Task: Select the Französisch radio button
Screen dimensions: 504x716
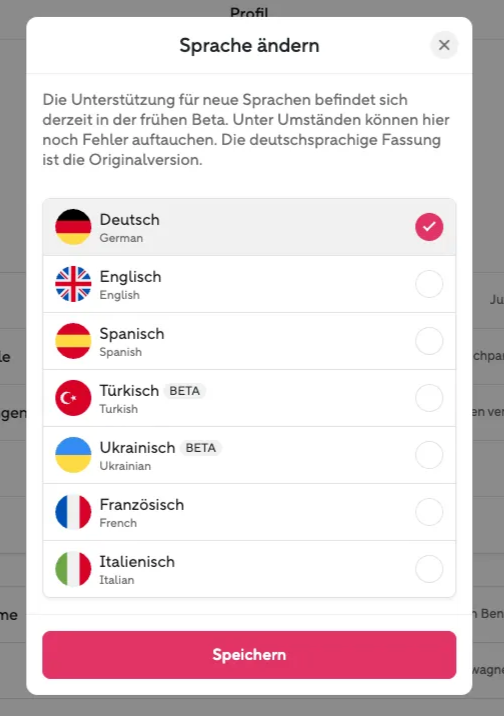Action: point(429,512)
